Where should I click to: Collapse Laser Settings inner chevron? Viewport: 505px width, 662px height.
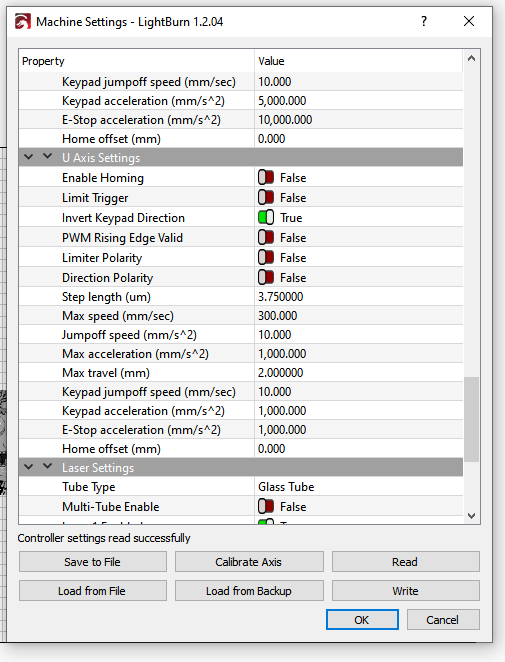pyautogui.click(x=48, y=466)
